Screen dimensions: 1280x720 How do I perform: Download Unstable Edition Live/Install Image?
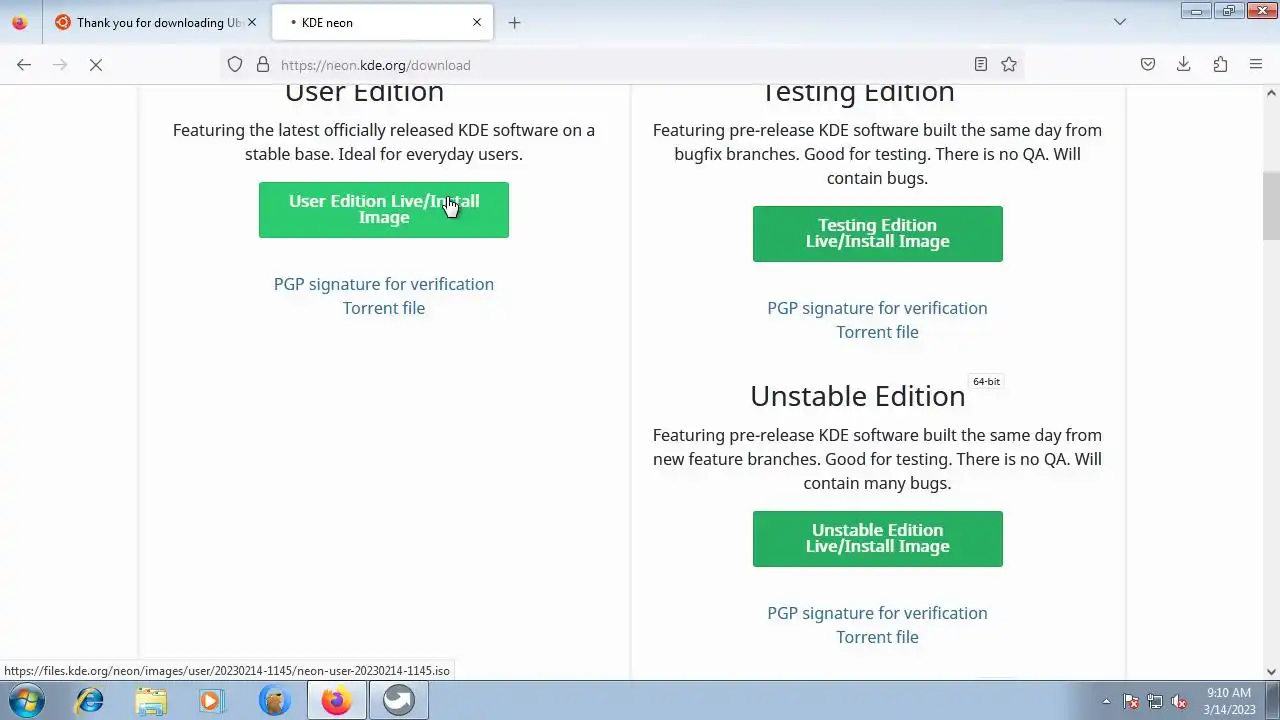(878, 539)
